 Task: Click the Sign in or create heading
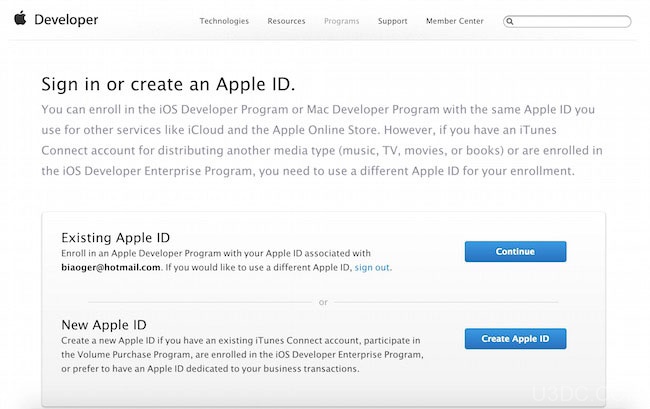168,84
